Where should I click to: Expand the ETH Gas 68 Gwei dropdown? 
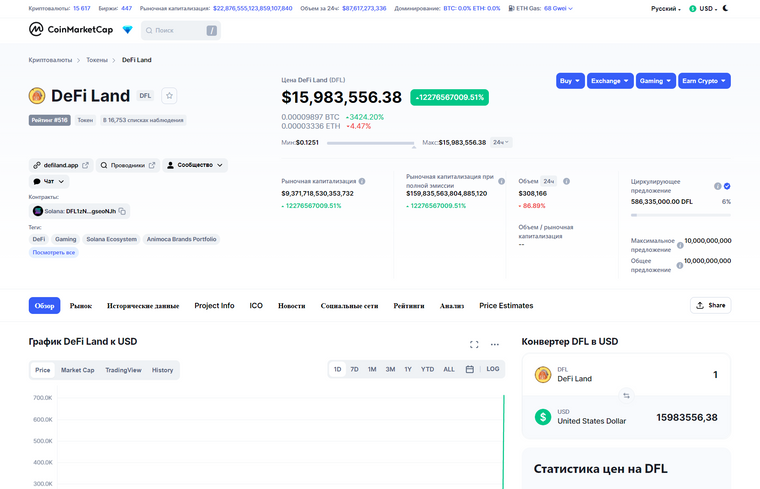(558, 8)
